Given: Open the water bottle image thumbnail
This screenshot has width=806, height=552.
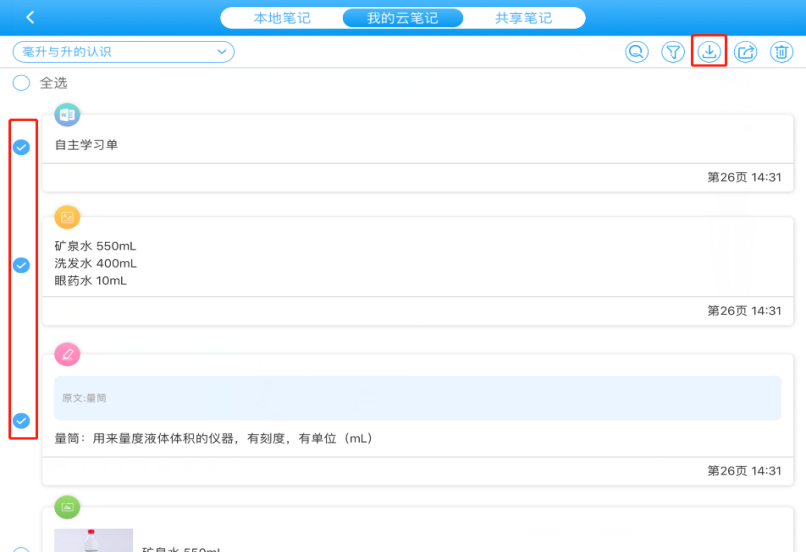Looking at the screenshot, I should pyautogui.click(x=93, y=540).
